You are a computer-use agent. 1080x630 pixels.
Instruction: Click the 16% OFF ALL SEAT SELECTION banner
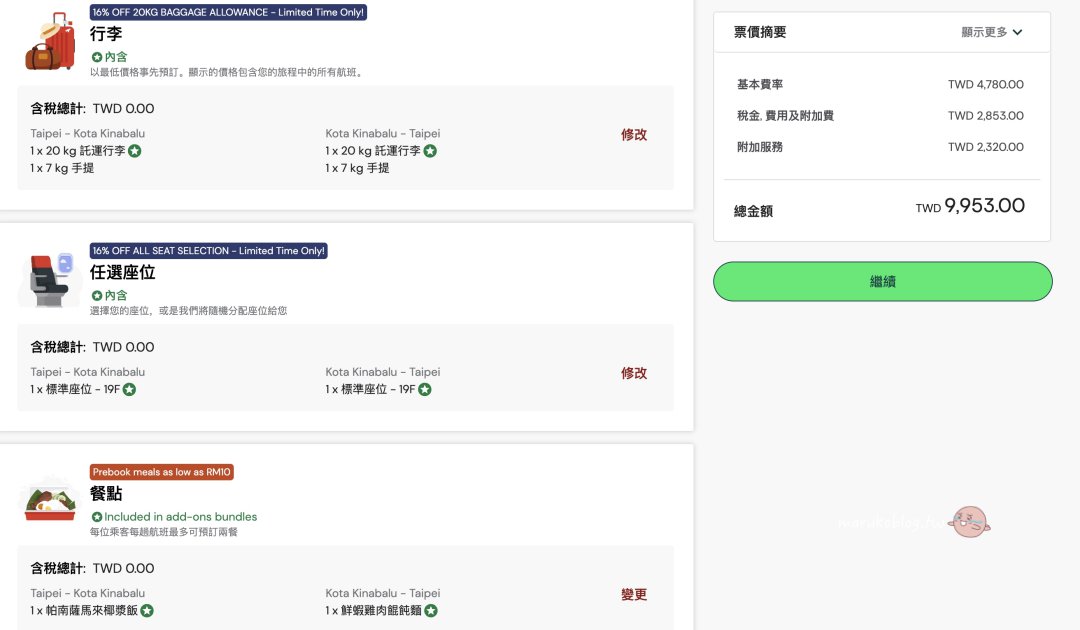click(209, 251)
